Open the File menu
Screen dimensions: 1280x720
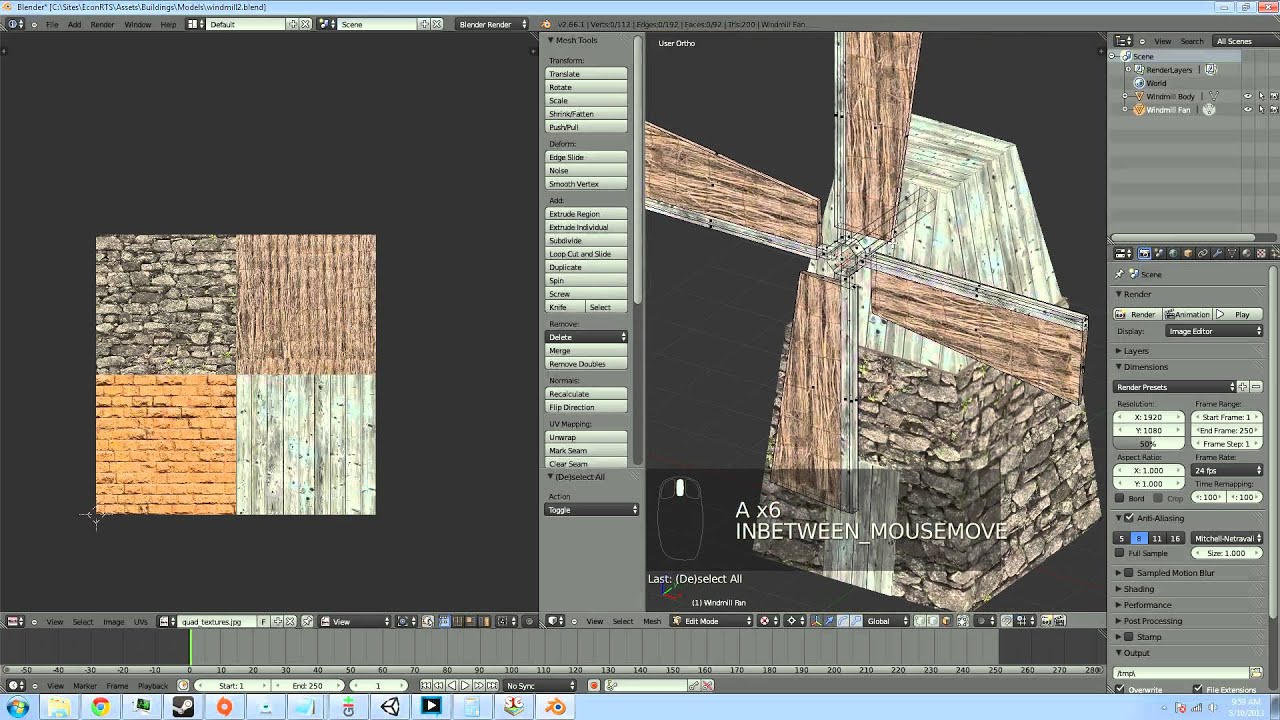(x=52, y=24)
